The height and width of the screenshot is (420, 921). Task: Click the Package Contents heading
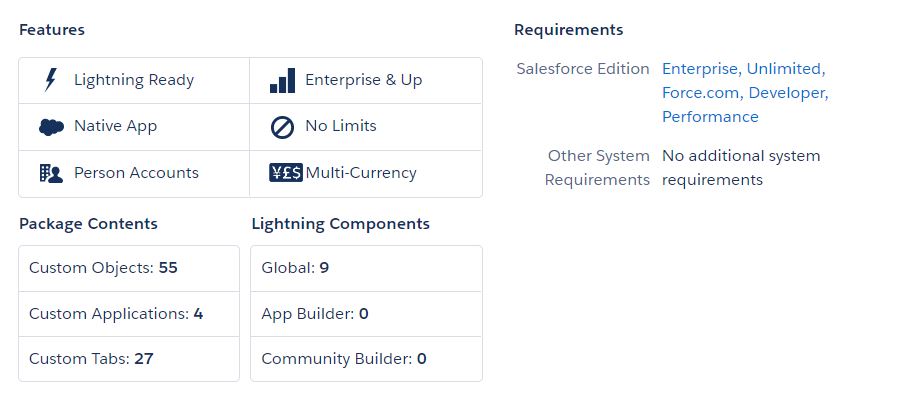click(88, 224)
